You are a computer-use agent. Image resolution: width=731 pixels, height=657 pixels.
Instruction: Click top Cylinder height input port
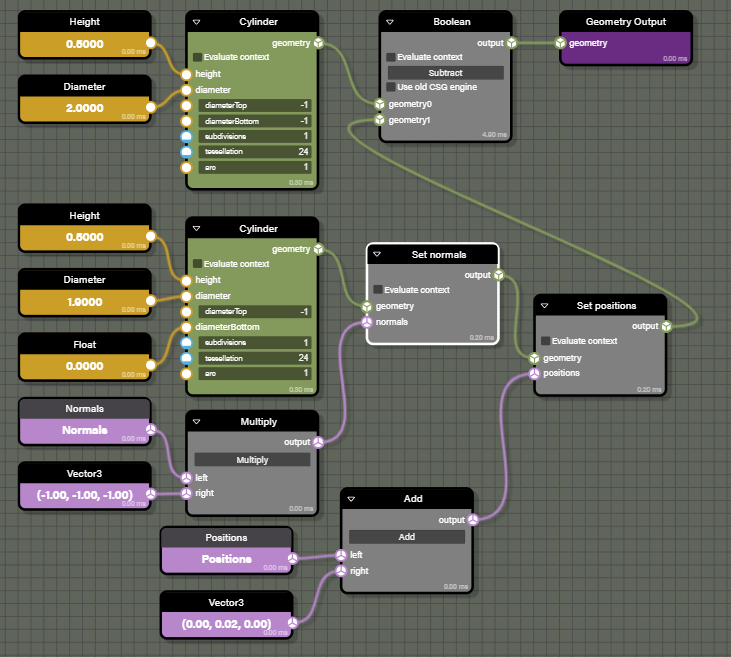pyautogui.click(x=186, y=74)
